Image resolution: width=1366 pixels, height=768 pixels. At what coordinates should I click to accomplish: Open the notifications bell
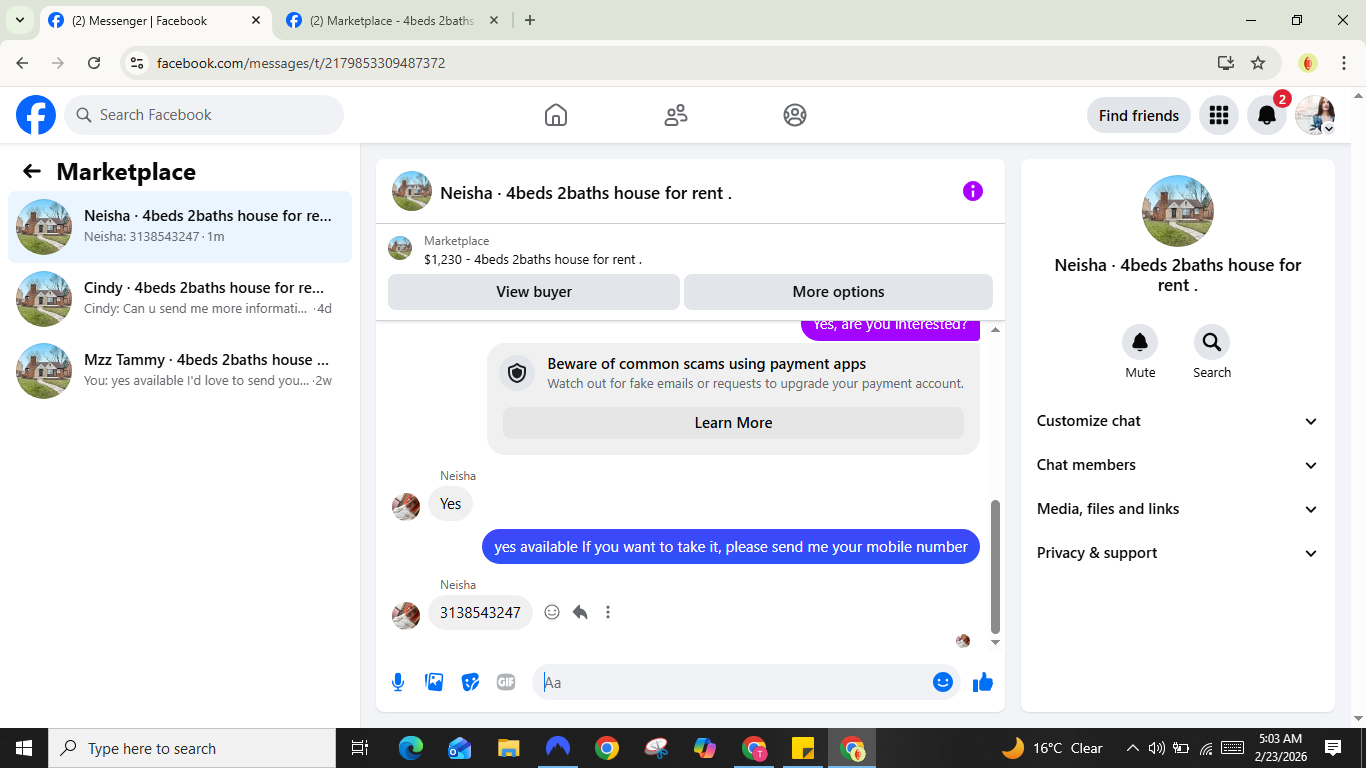pyautogui.click(x=1267, y=115)
